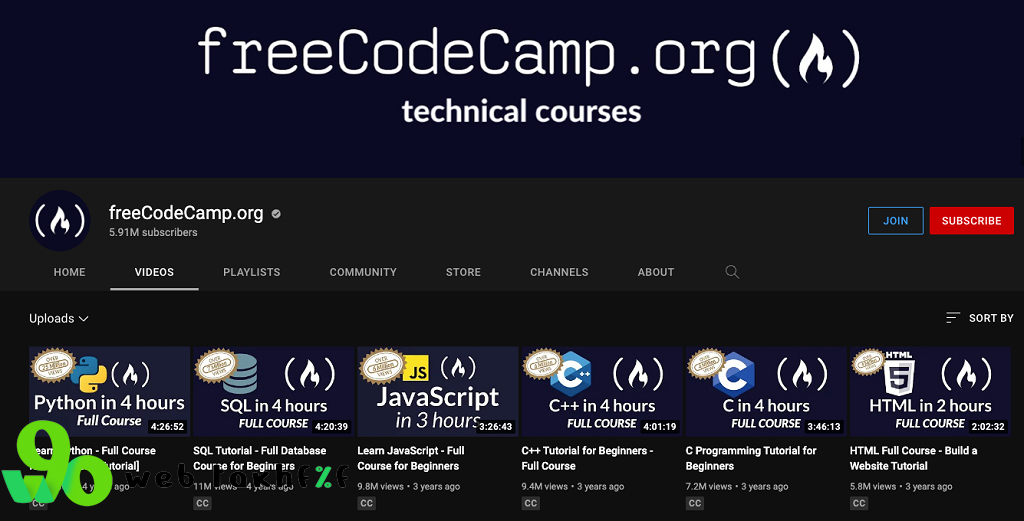Click CC badge under C Programming video
Viewport: 1024px width, 521px height.
click(x=695, y=503)
